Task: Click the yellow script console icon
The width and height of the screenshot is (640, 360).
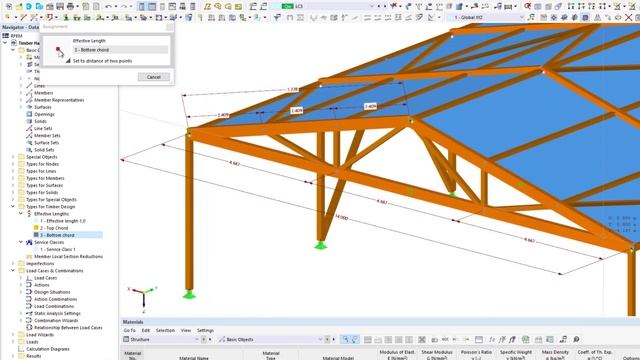Action: point(238,7)
